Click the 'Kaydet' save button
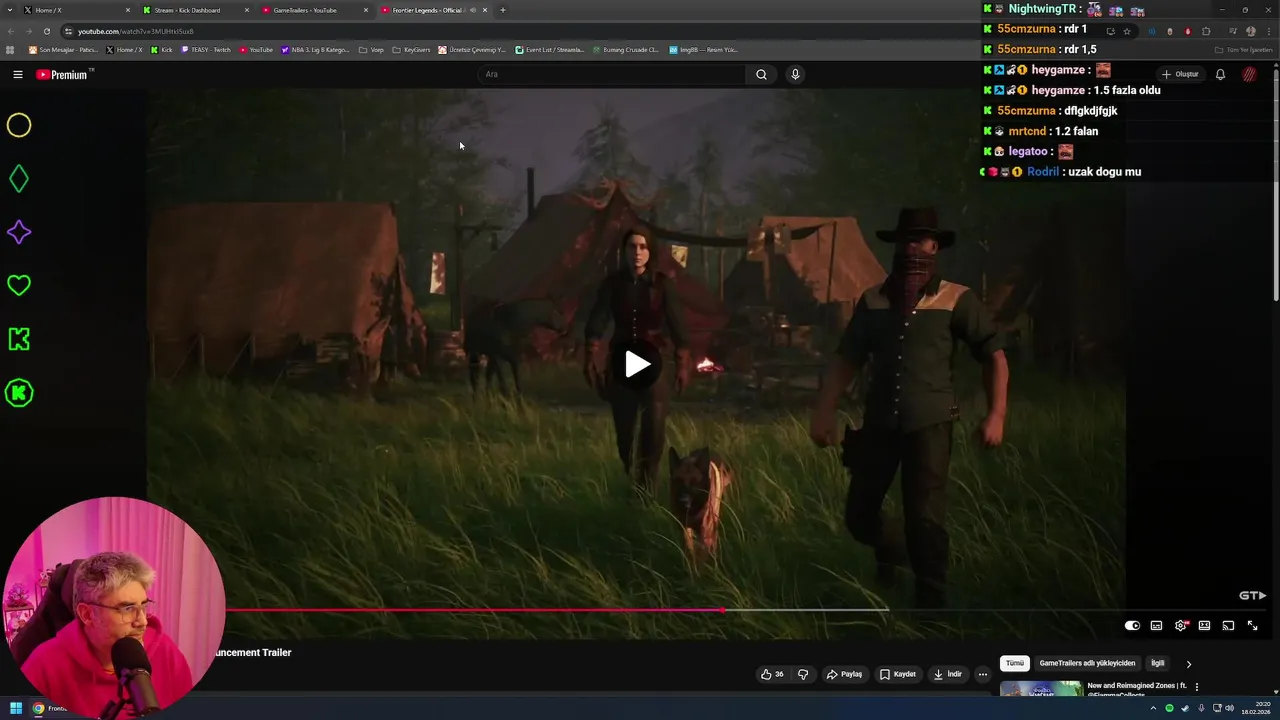 click(898, 674)
